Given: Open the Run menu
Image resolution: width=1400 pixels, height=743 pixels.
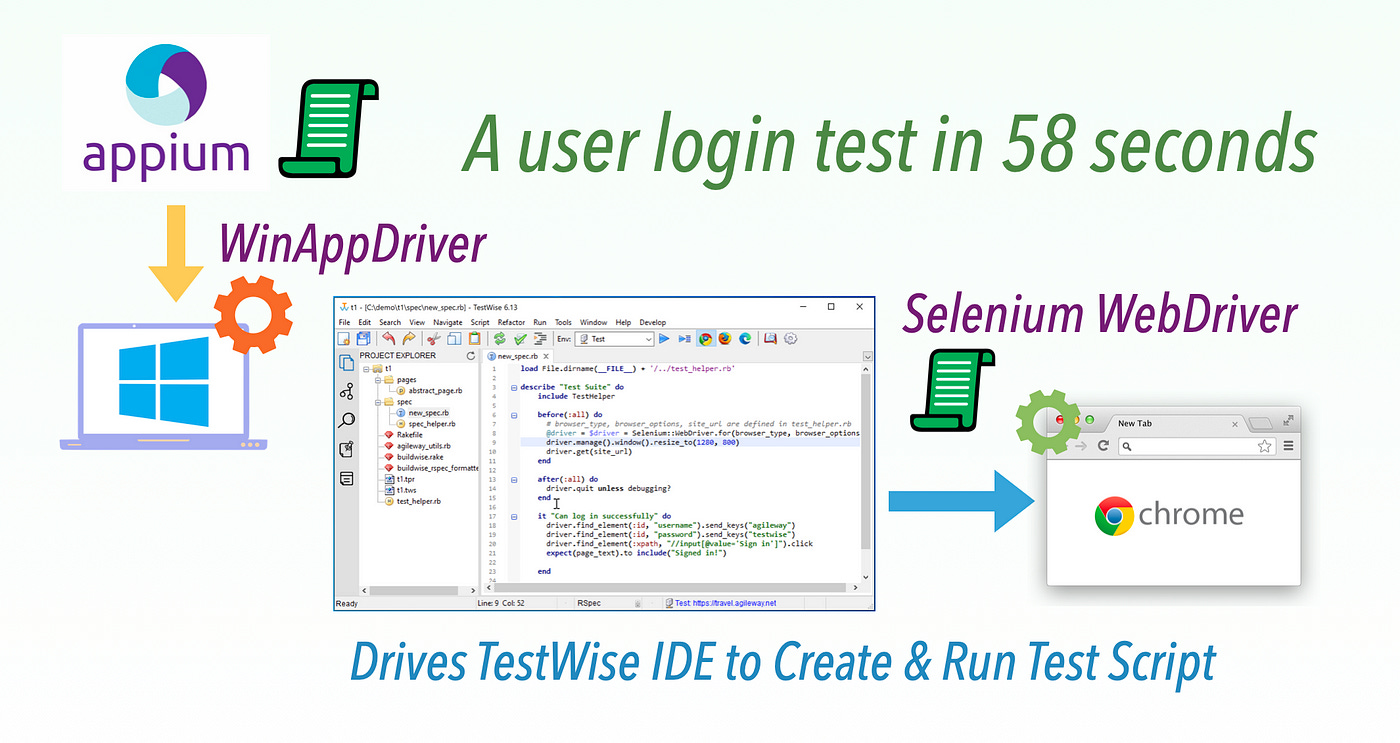Looking at the screenshot, I should [x=540, y=322].
